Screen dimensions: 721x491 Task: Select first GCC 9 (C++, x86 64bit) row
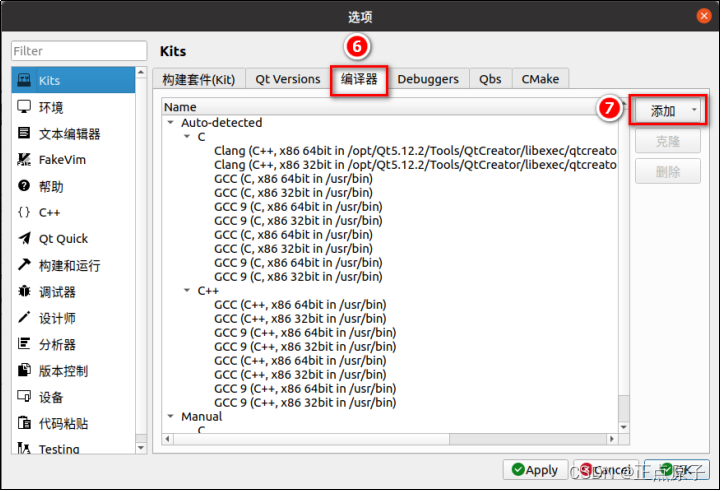click(x=305, y=333)
